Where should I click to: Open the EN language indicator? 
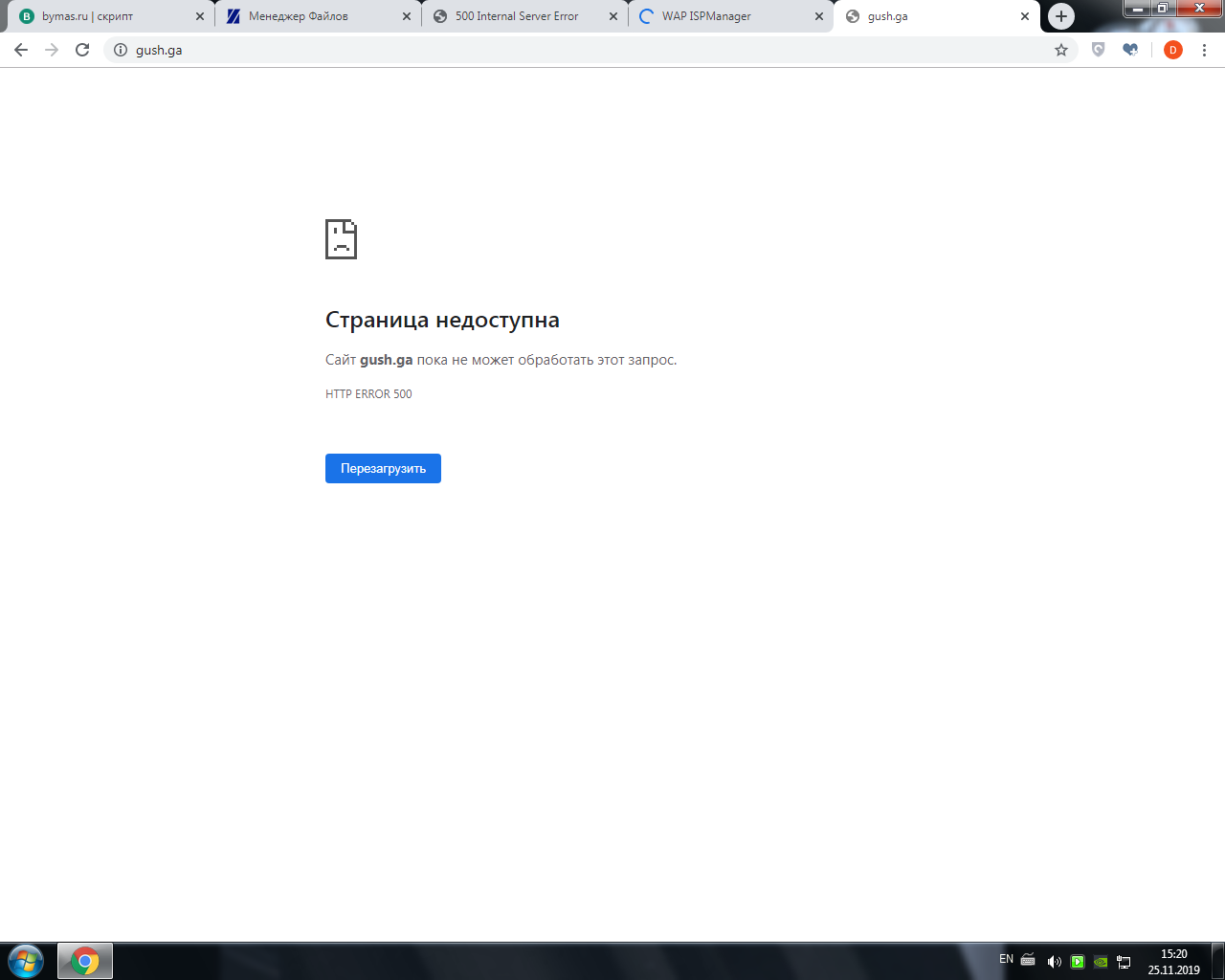coord(1006,959)
